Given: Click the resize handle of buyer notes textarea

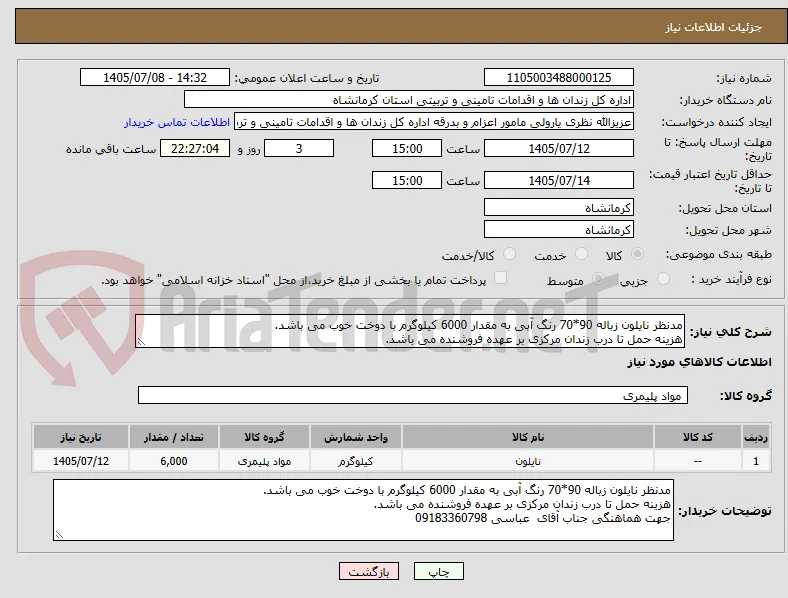Looking at the screenshot, I should tap(59, 535).
